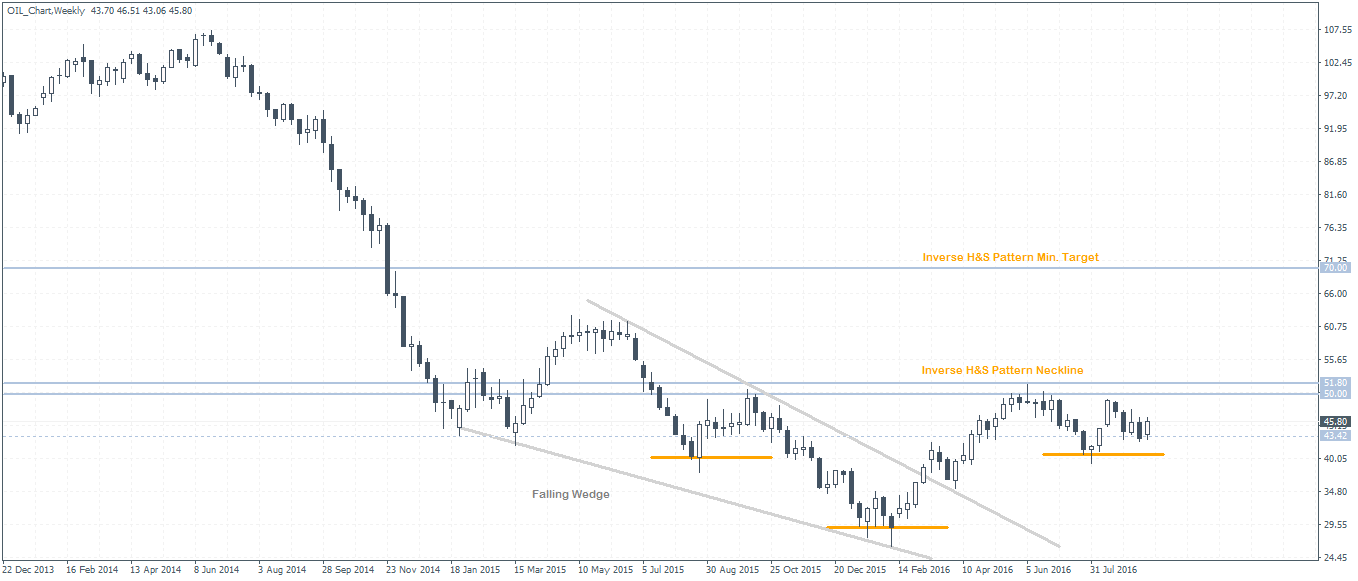Click the 55.65 price axis value
The width and height of the screenshot is (1358, 581).
[x=1336, y=360]
